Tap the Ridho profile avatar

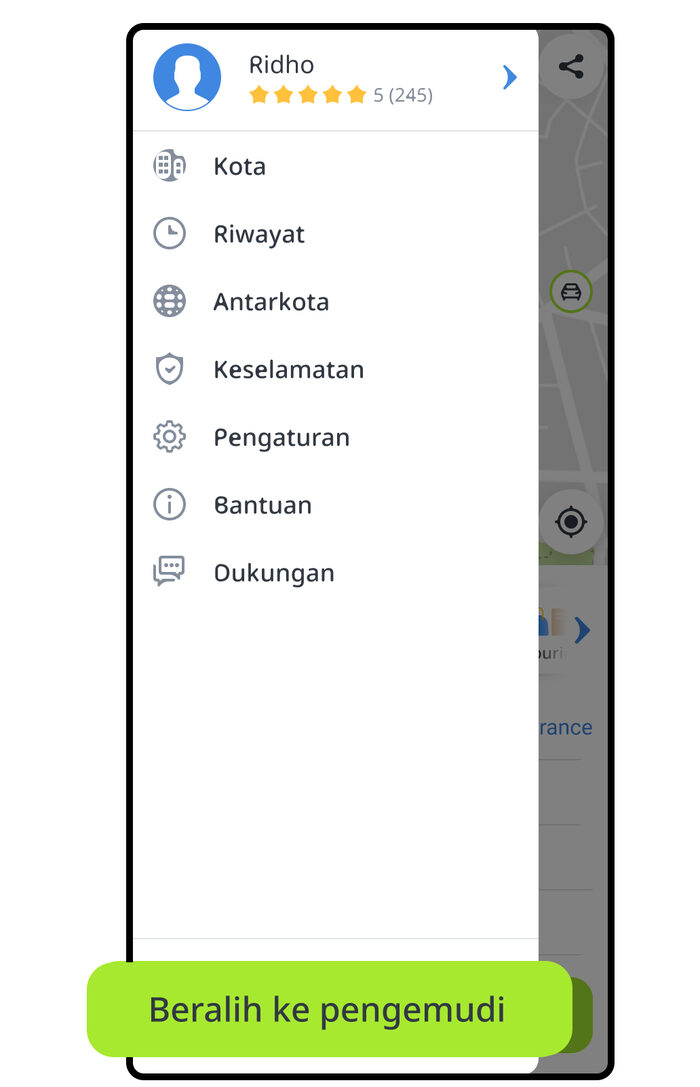pyautogui.click(x=187, y=77)
